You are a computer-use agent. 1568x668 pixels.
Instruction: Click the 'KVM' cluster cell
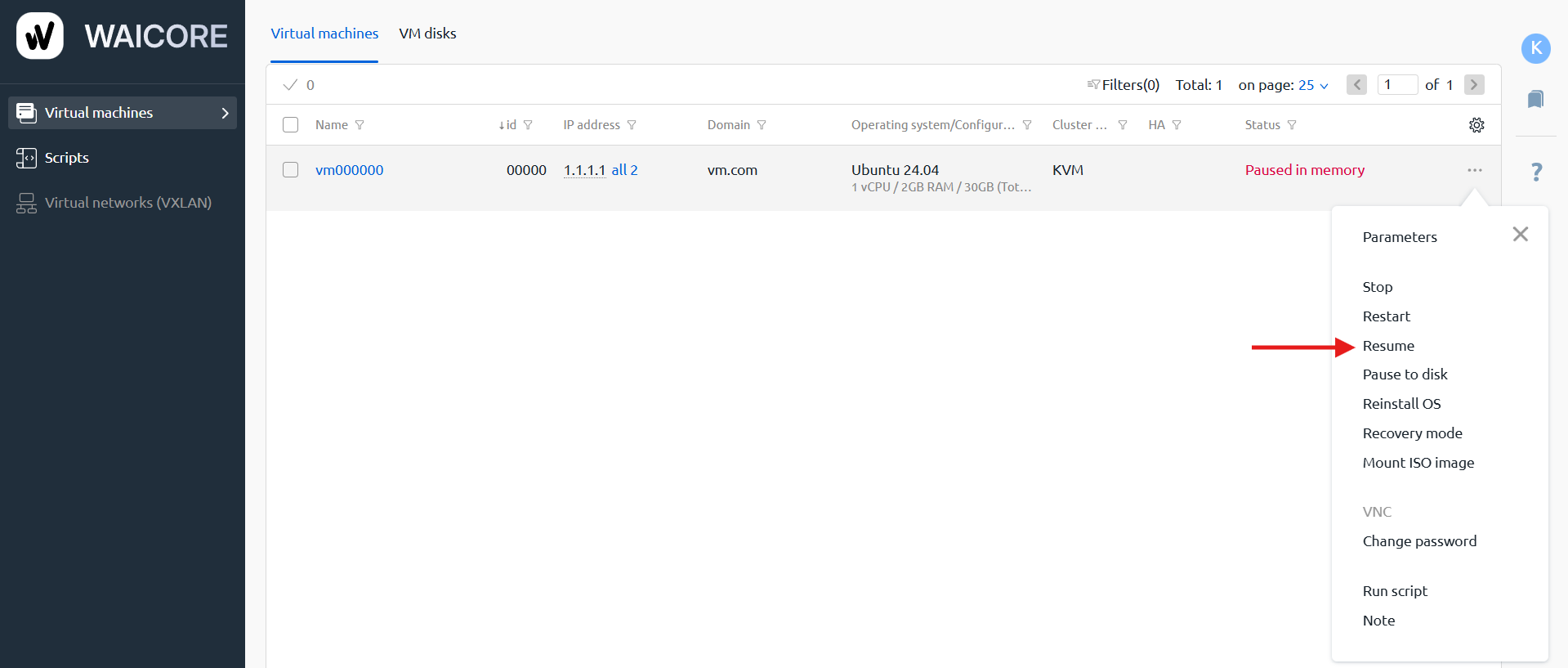1067,170
